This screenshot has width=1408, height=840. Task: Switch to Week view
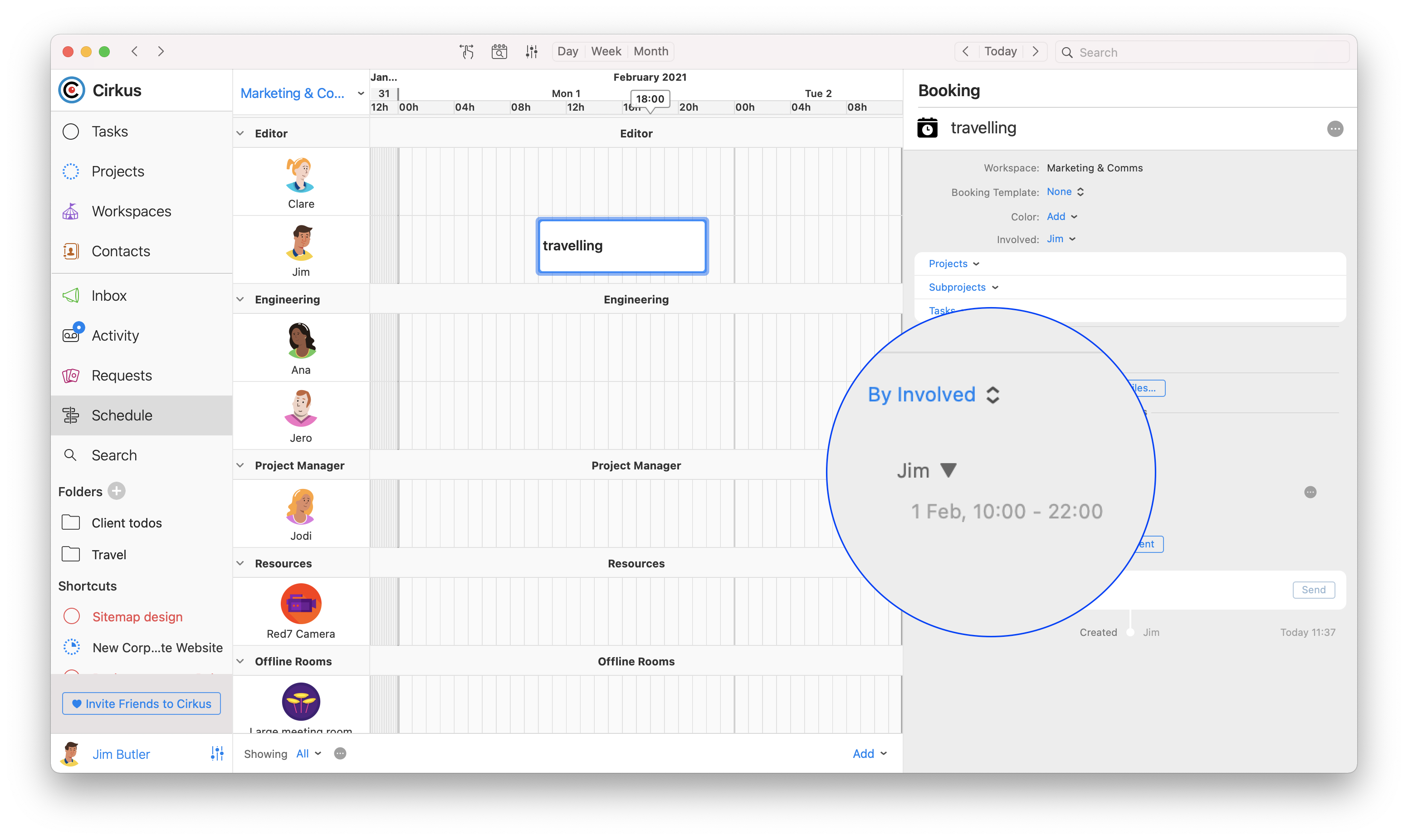pyautogui.click(x=606, y=52)
